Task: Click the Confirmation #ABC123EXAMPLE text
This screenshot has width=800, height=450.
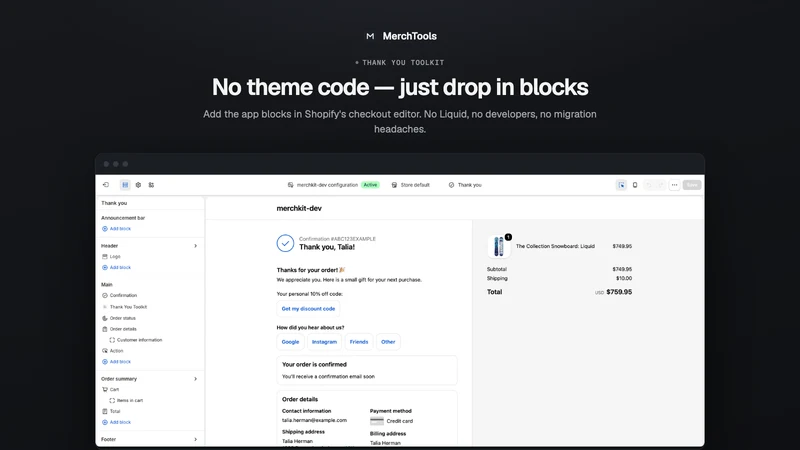Action: click(337, 239)
